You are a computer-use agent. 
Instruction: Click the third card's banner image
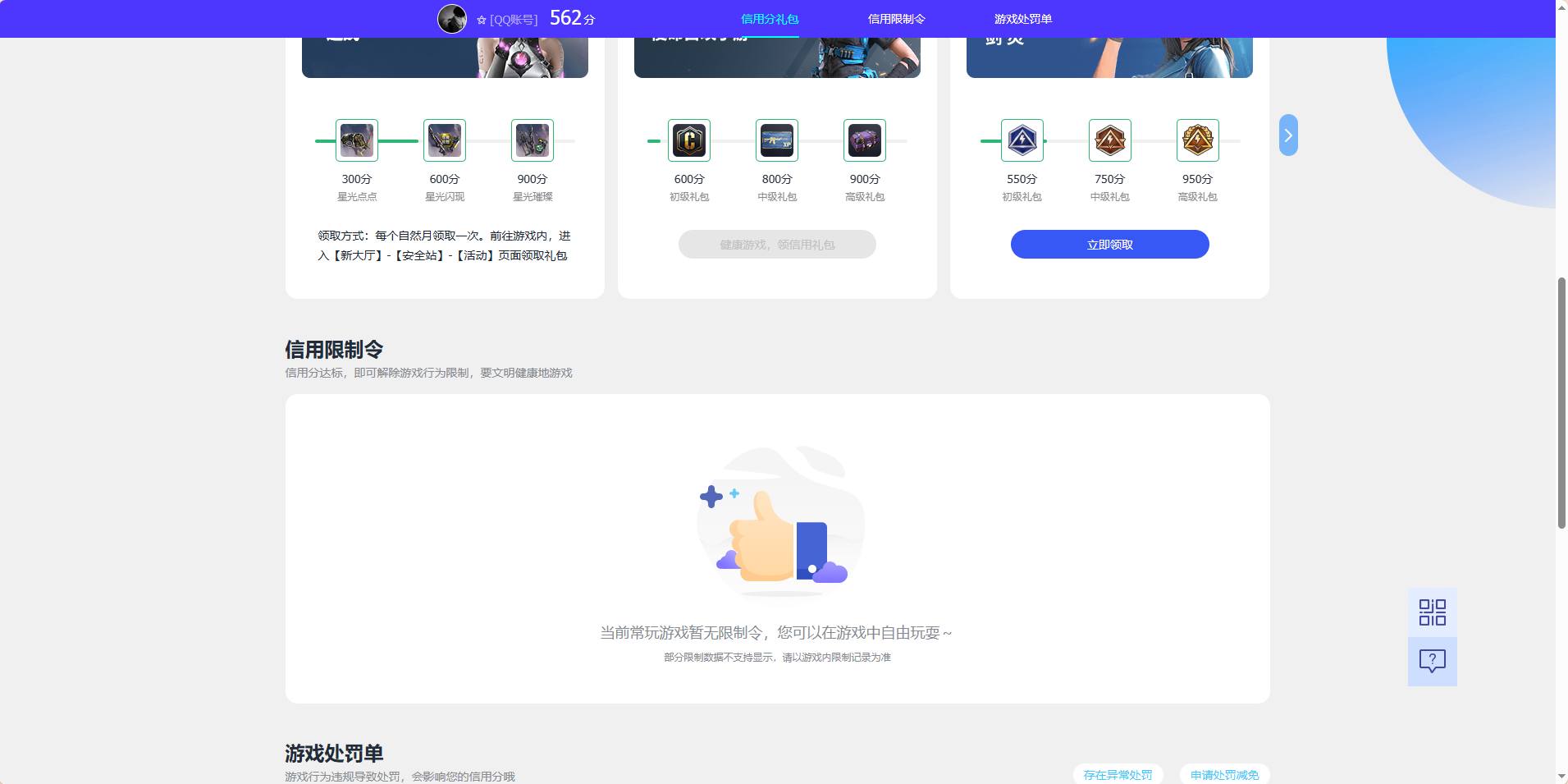(x=1109, y=57)
